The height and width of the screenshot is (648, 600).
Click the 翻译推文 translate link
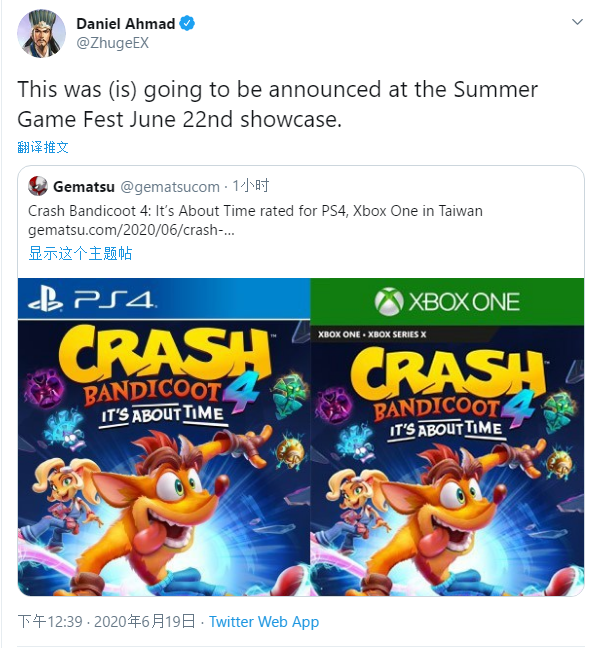43,147
